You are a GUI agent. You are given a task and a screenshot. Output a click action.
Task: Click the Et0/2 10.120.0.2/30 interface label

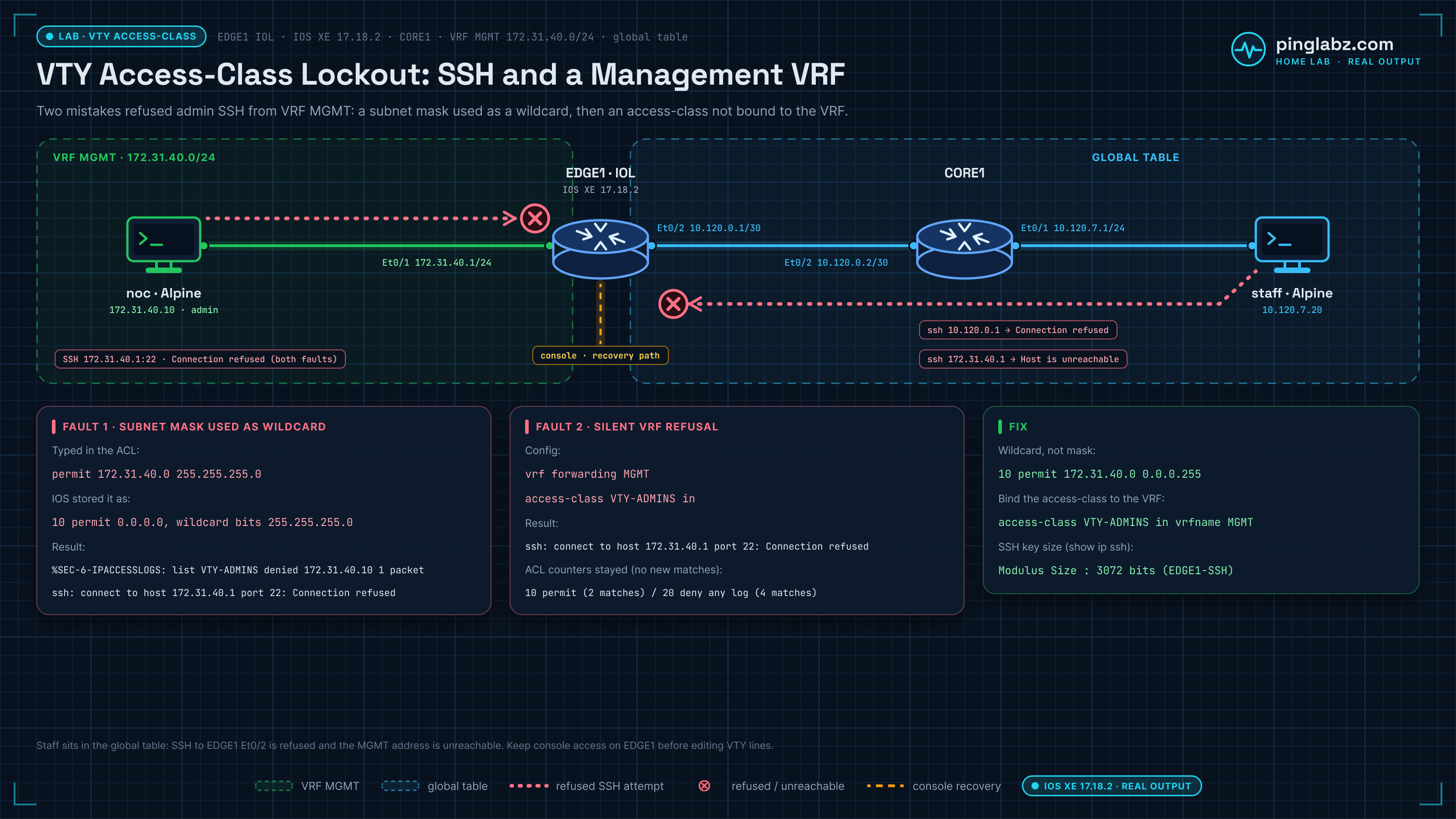(x=836, y=262)
